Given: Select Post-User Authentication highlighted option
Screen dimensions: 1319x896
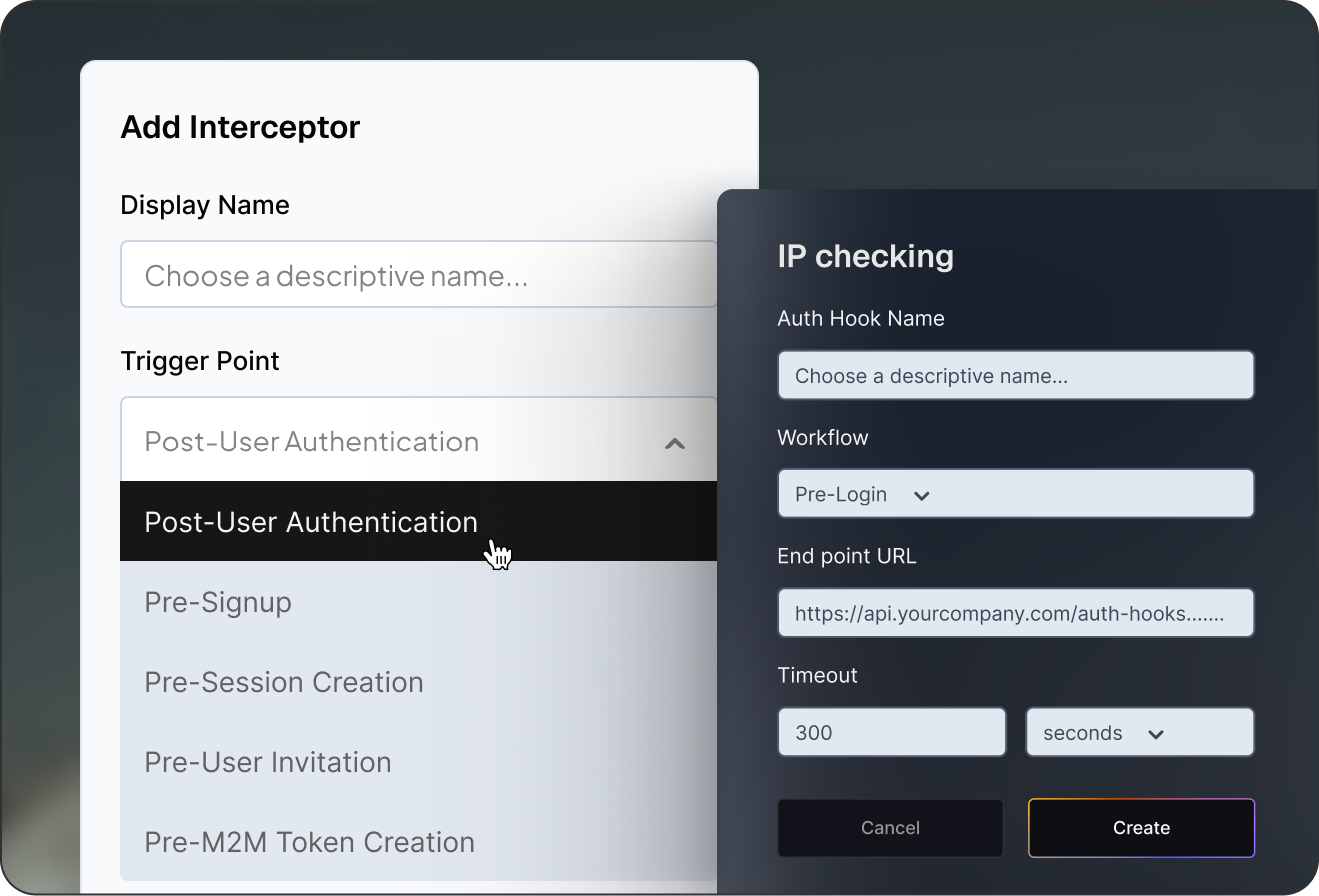Looking at the screenshot, I should (x=419, y=521).
